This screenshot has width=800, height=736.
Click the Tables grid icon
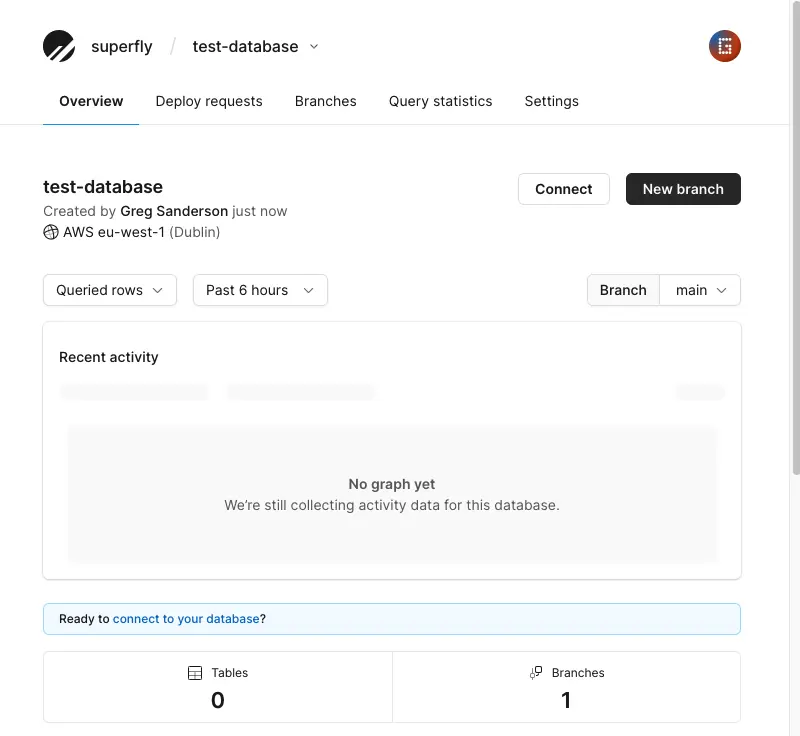click(195, 673)
